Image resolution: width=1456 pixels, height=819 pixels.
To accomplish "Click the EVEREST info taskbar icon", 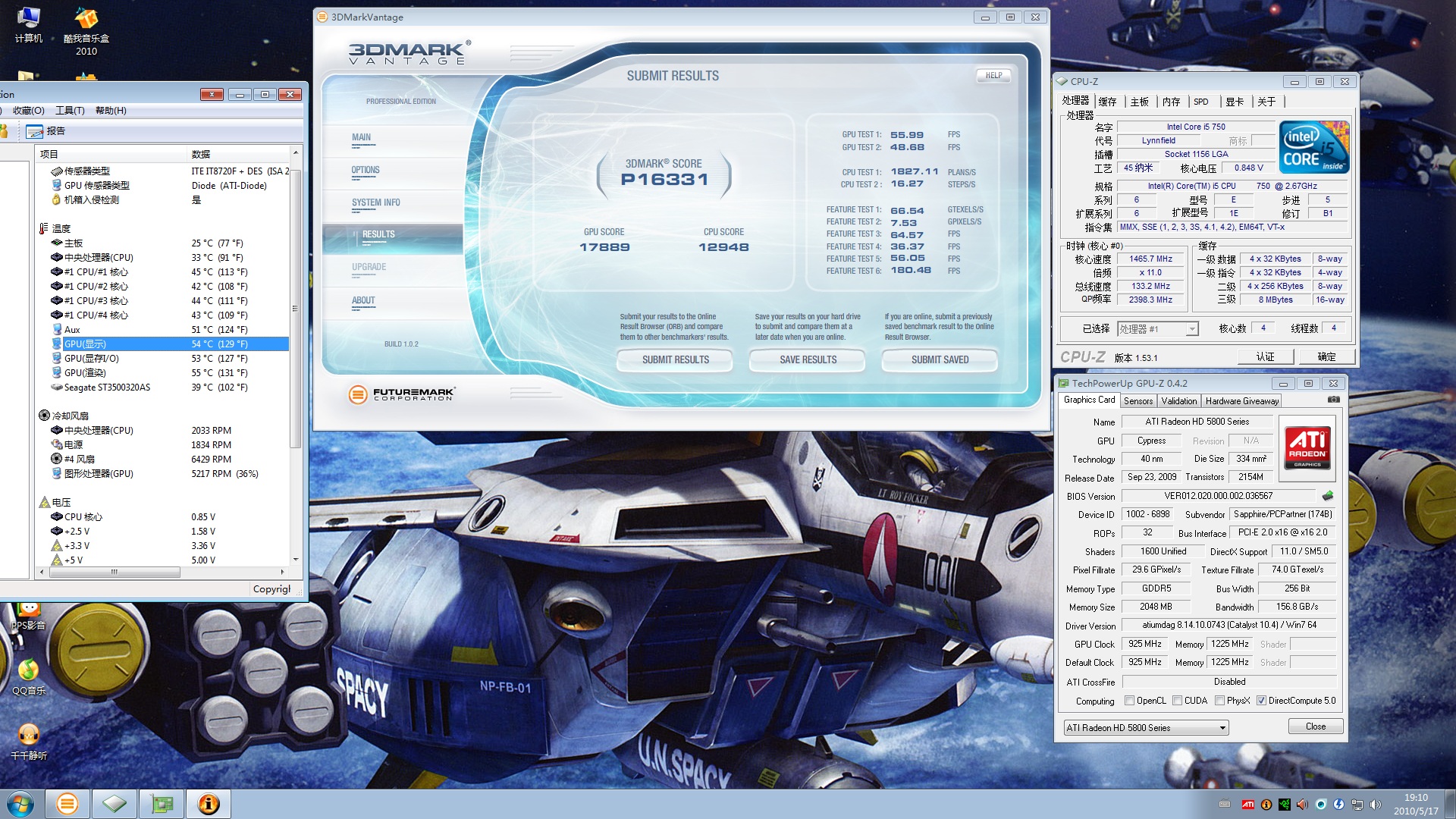I will [209, 804].
